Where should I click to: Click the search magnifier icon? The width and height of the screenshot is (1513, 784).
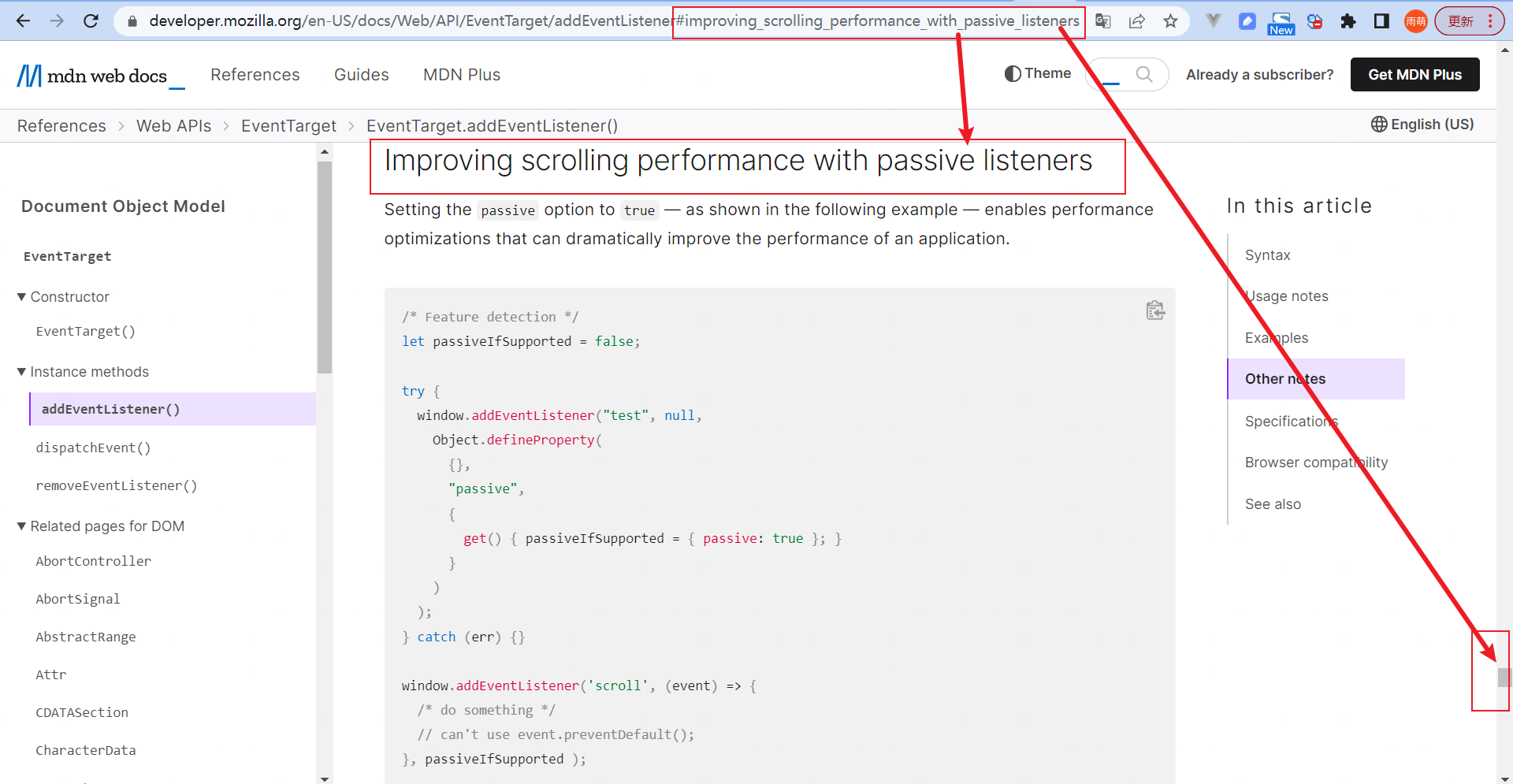pyautogui.click(x=1144, y=74)
